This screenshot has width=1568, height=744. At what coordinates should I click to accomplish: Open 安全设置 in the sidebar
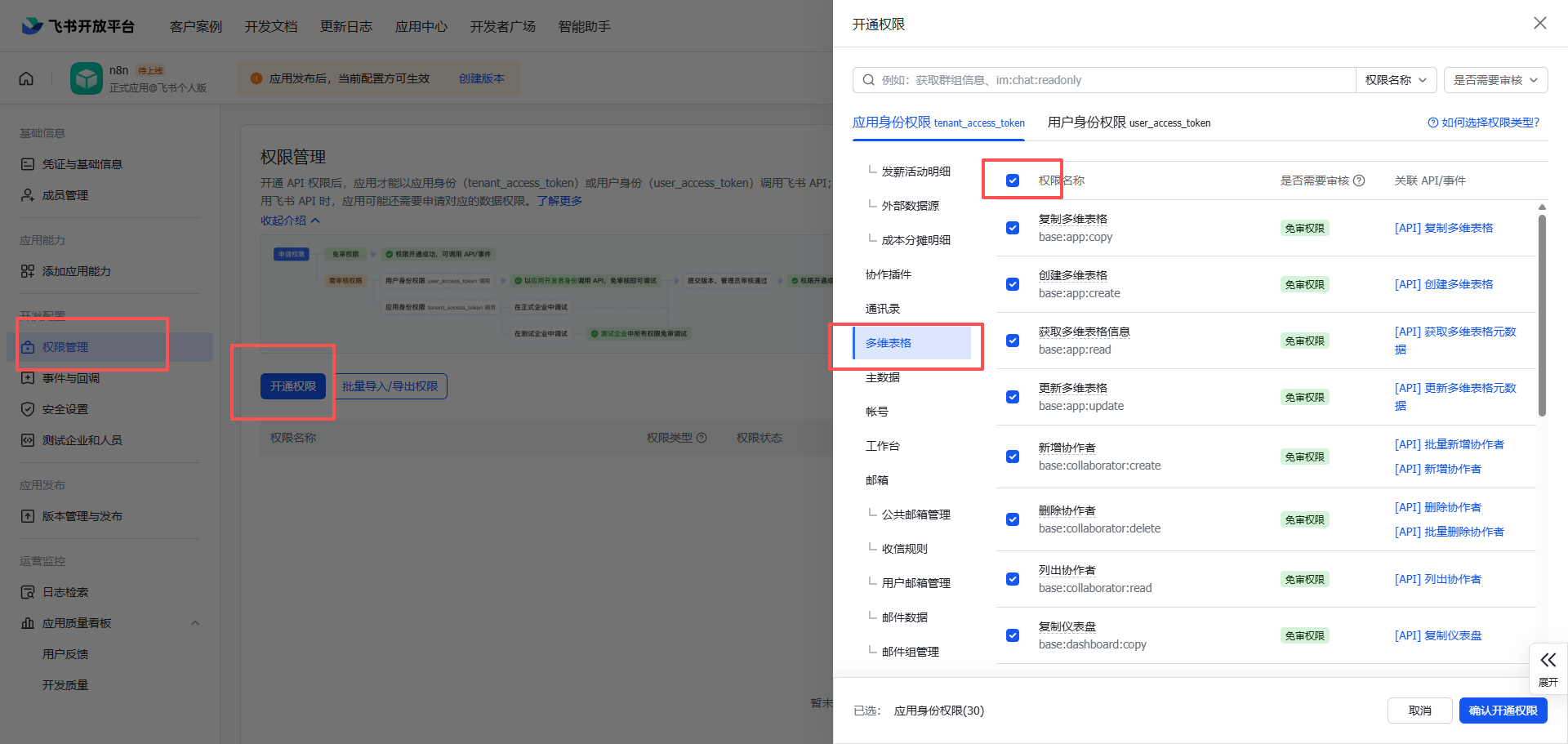click(65, 408)
